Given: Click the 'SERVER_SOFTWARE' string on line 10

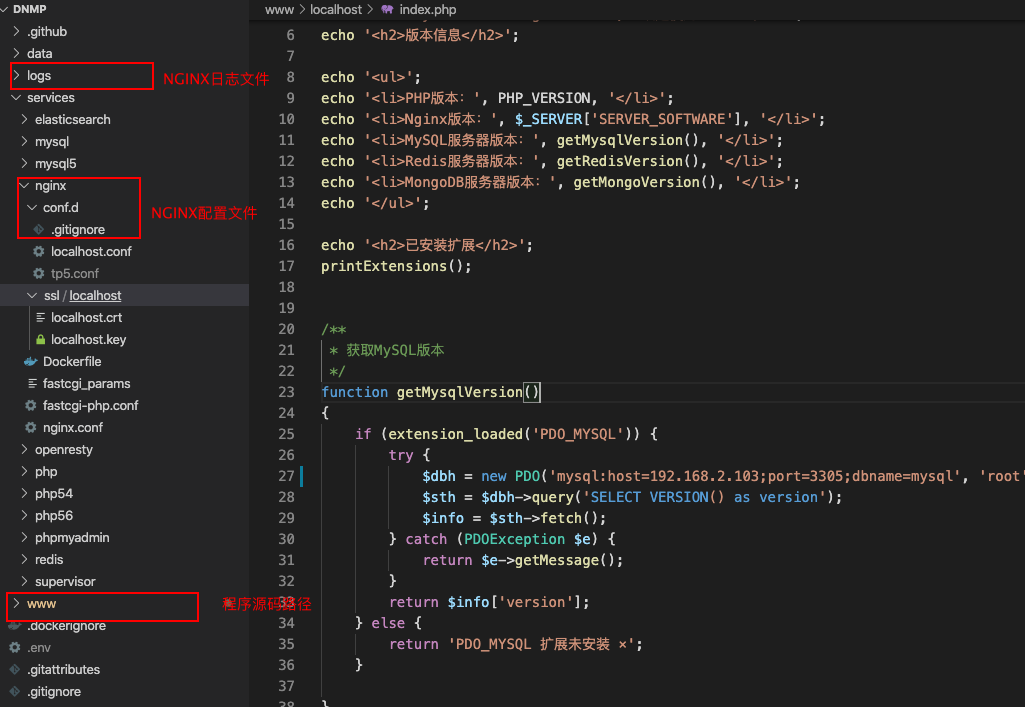Looking at the screenshot, I should click(x=662, y=119).
